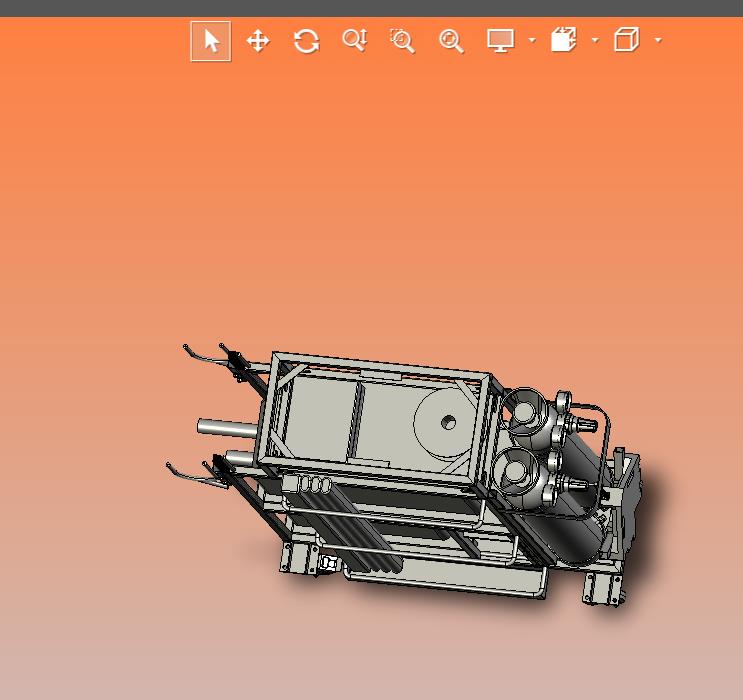Expand the section view dropdown arrow
Screen dimensions: 743x700
pyautogui.click(x=596, y=41)
